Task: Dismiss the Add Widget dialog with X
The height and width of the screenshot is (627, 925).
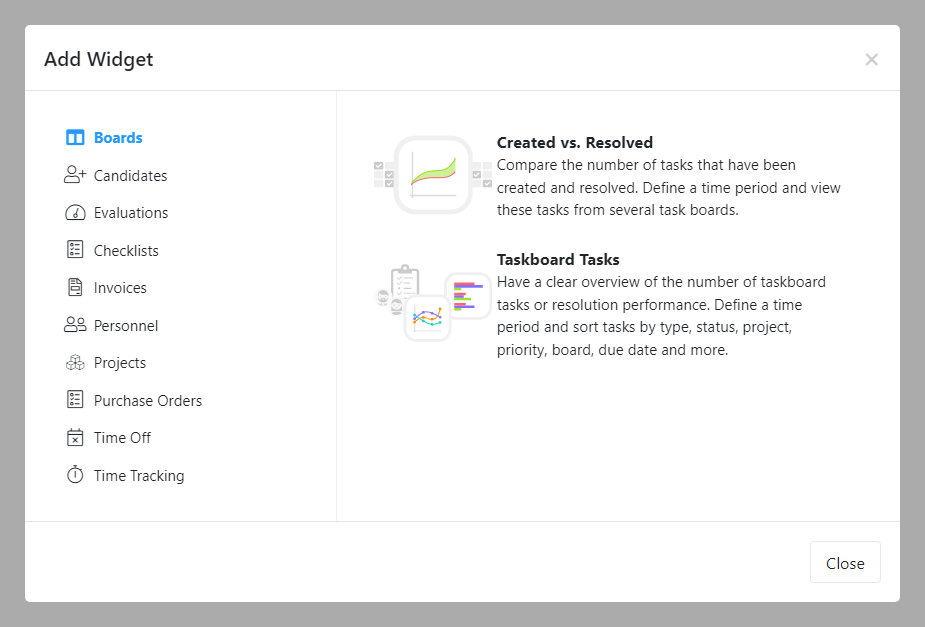Action: pos(871,60)
